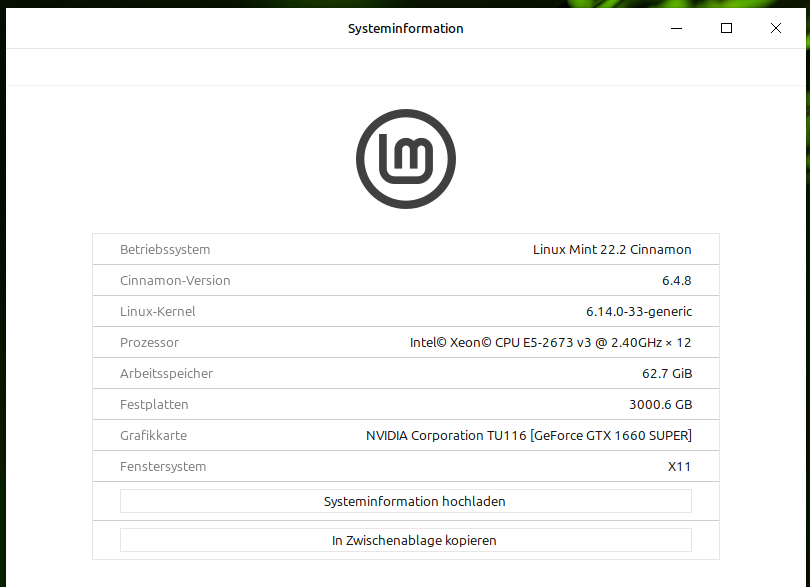This screenshot has width=810, height=587.
Task: Click the 62.7 GiB memory value
Action: click(x=668, y=373)
